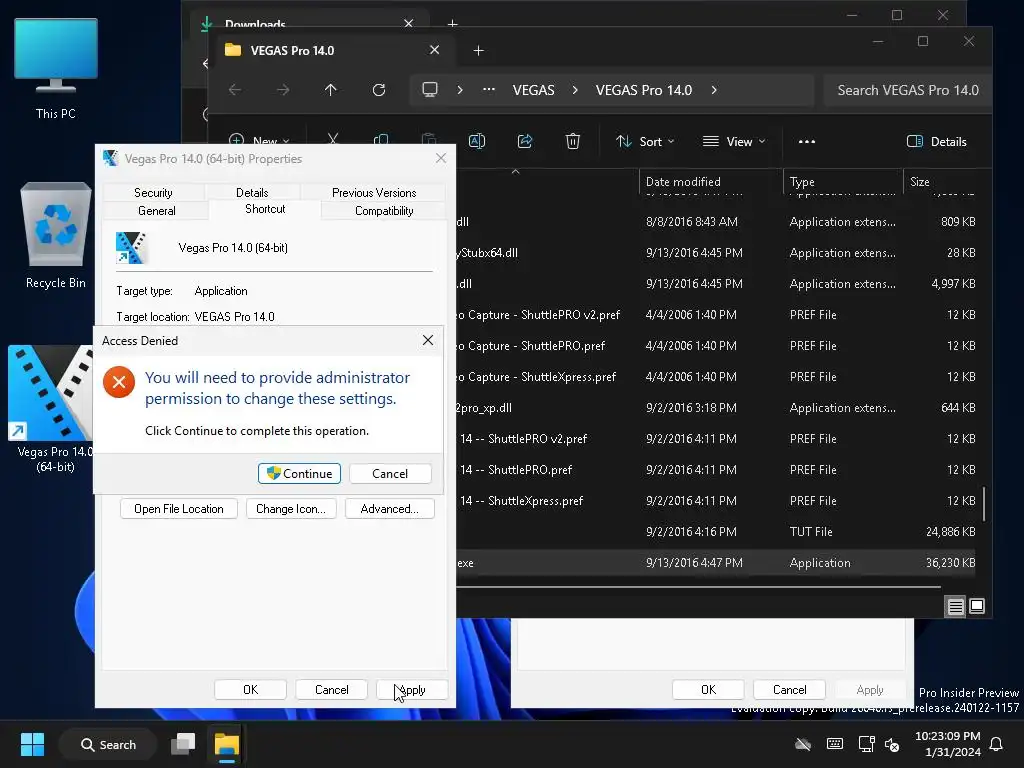Screen dimensions: 1024x768
Task: Switch to the General tab
Action: click(157, 211)
